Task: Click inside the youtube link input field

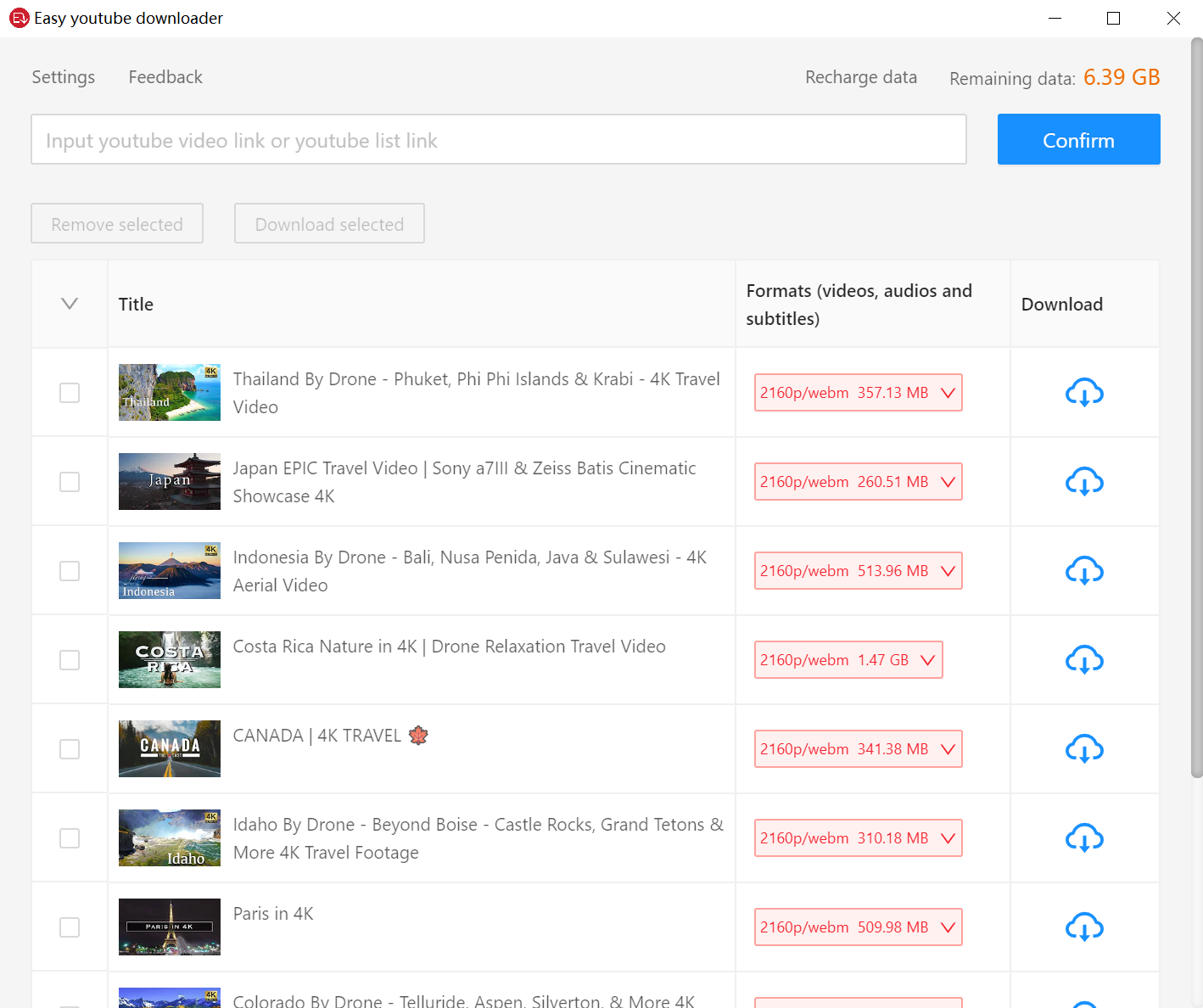Action: [499, 139]
